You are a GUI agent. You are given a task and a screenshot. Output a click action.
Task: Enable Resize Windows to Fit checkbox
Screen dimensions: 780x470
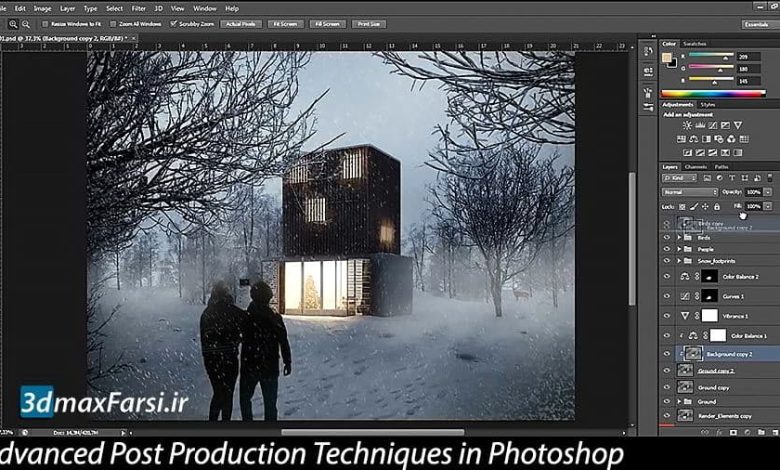[x=47, y=22]
